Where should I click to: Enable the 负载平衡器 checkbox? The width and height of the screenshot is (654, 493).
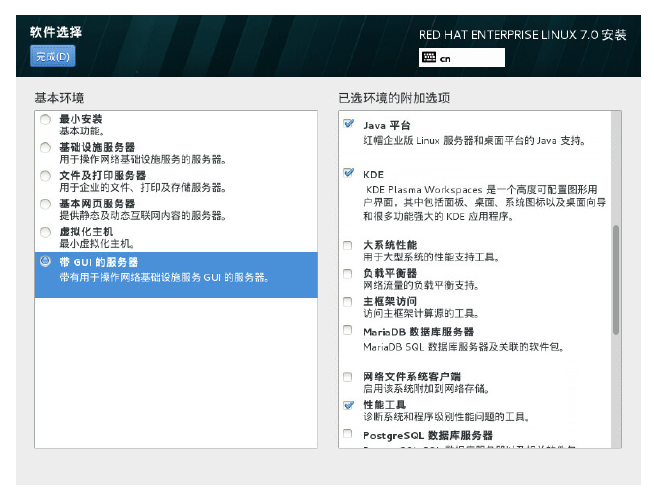[x=347, y=274]
